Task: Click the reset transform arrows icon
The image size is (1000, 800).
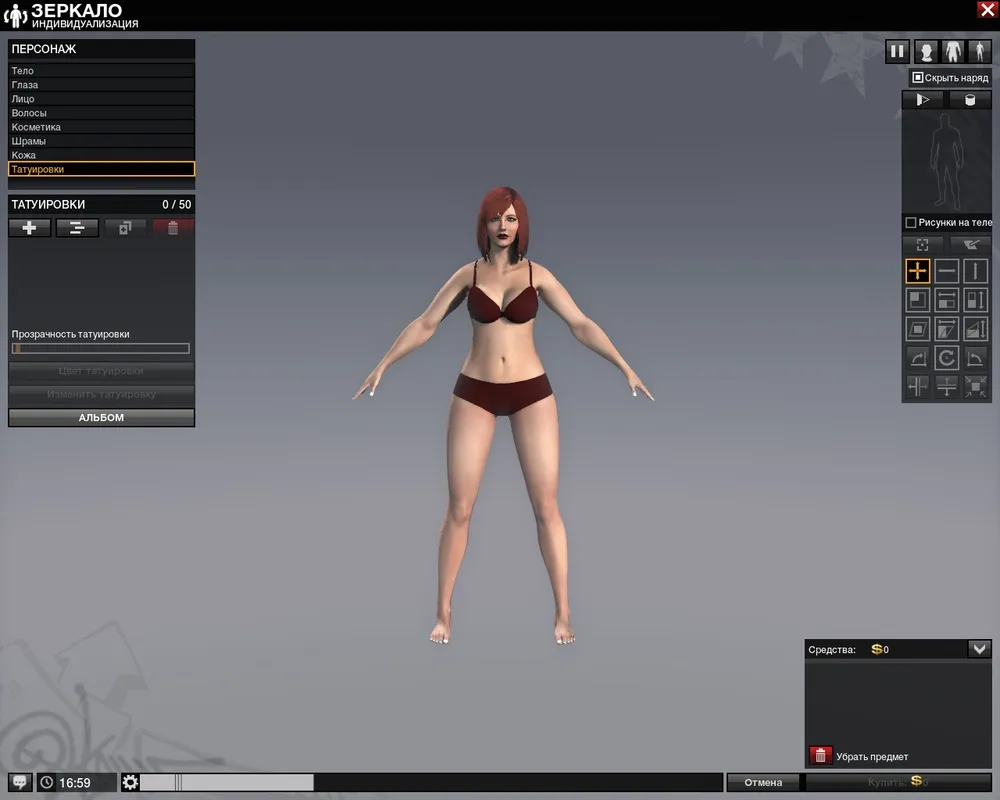Action: point(976,387)
